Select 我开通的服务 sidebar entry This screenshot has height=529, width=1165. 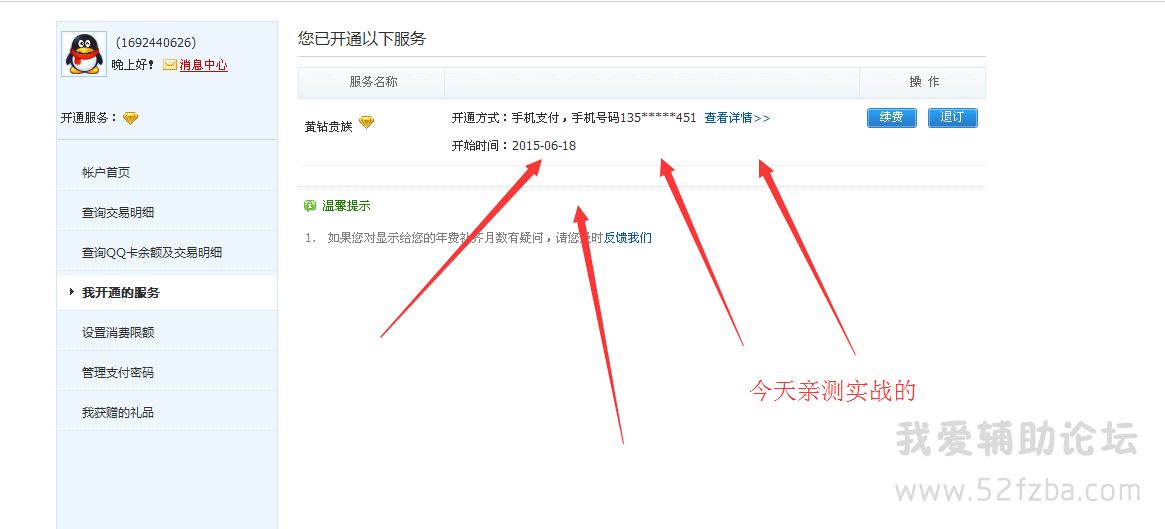pos(120,293)
